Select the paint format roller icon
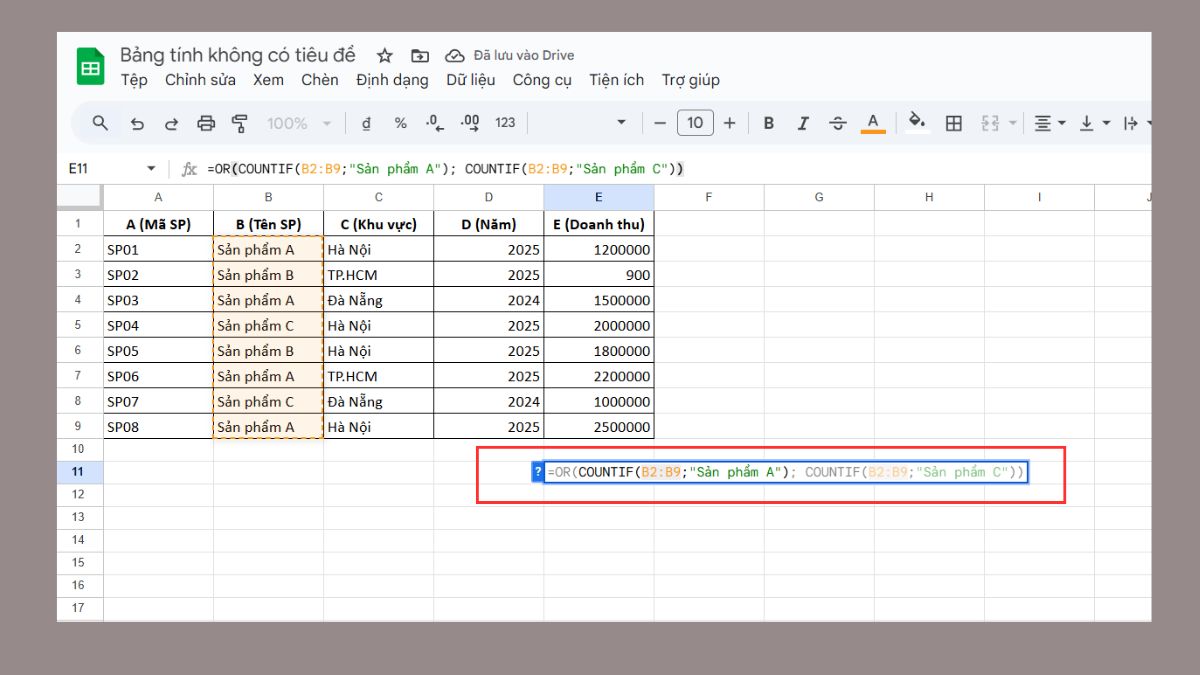 point(240,123)
